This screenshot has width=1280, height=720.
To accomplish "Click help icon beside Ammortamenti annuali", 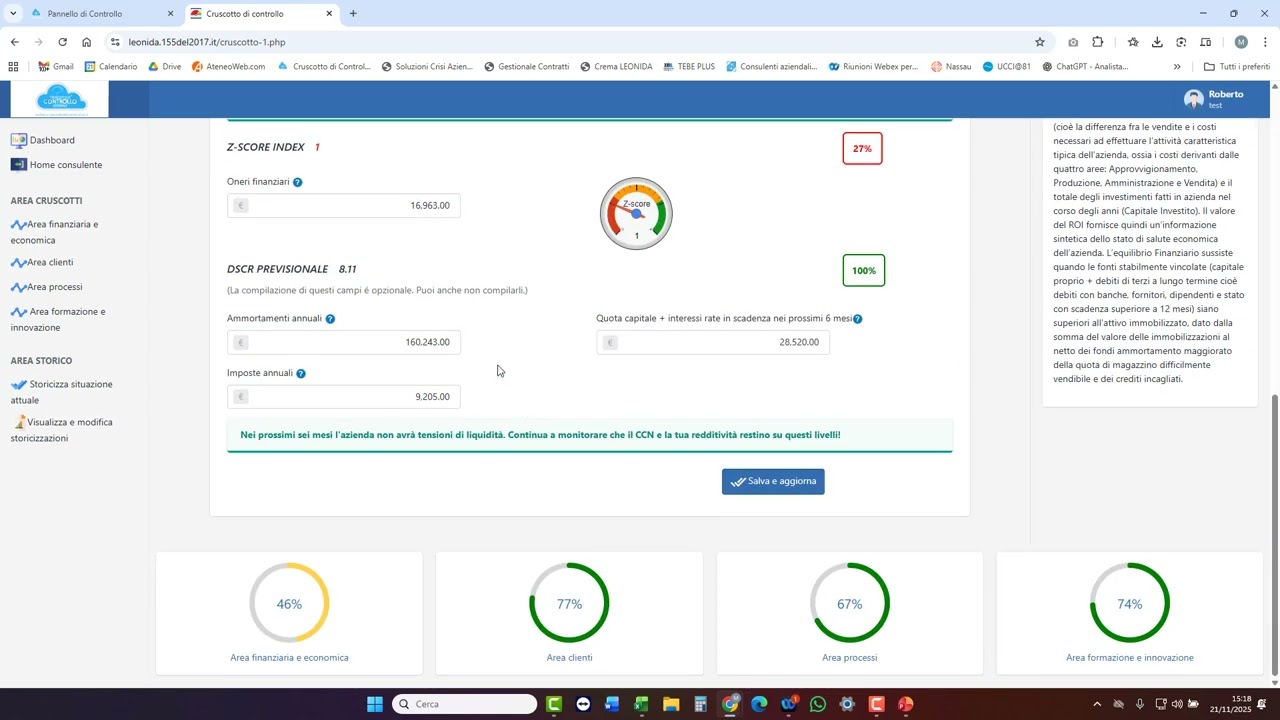I will tap(330, 319).
